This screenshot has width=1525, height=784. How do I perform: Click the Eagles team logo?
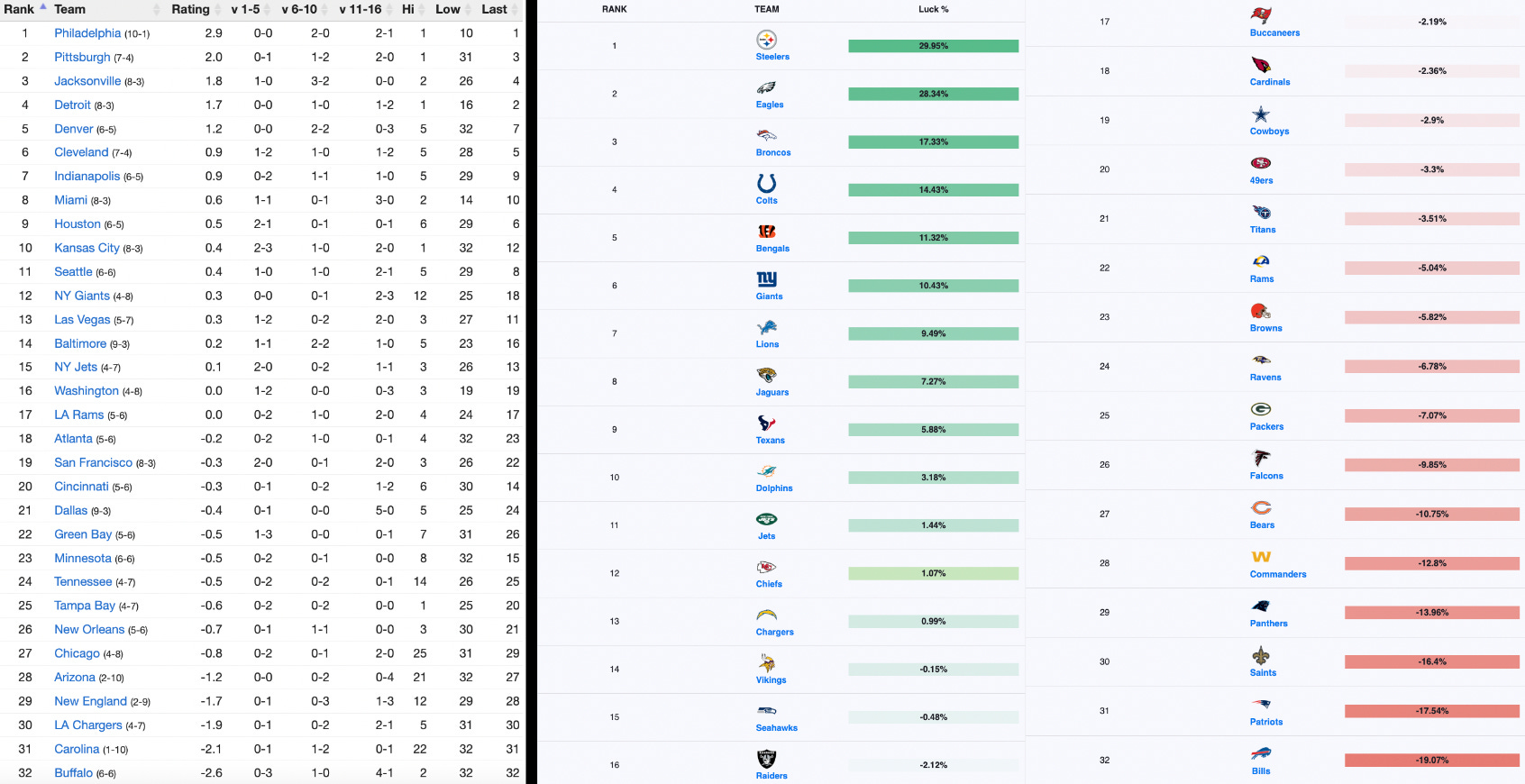click(766, 87)
